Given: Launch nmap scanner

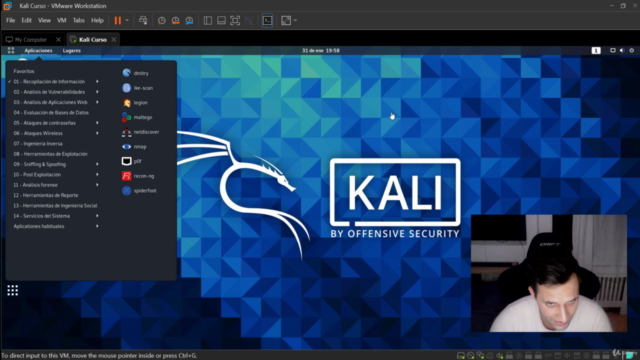Looking at the screenshot, I should (x=134, y=147).
